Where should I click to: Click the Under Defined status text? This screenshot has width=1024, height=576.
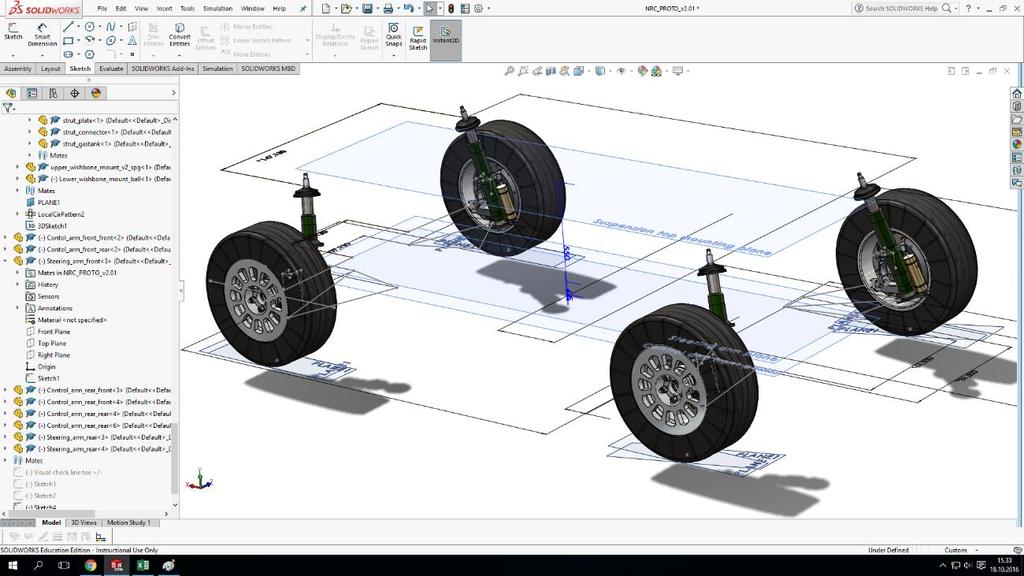888,550
